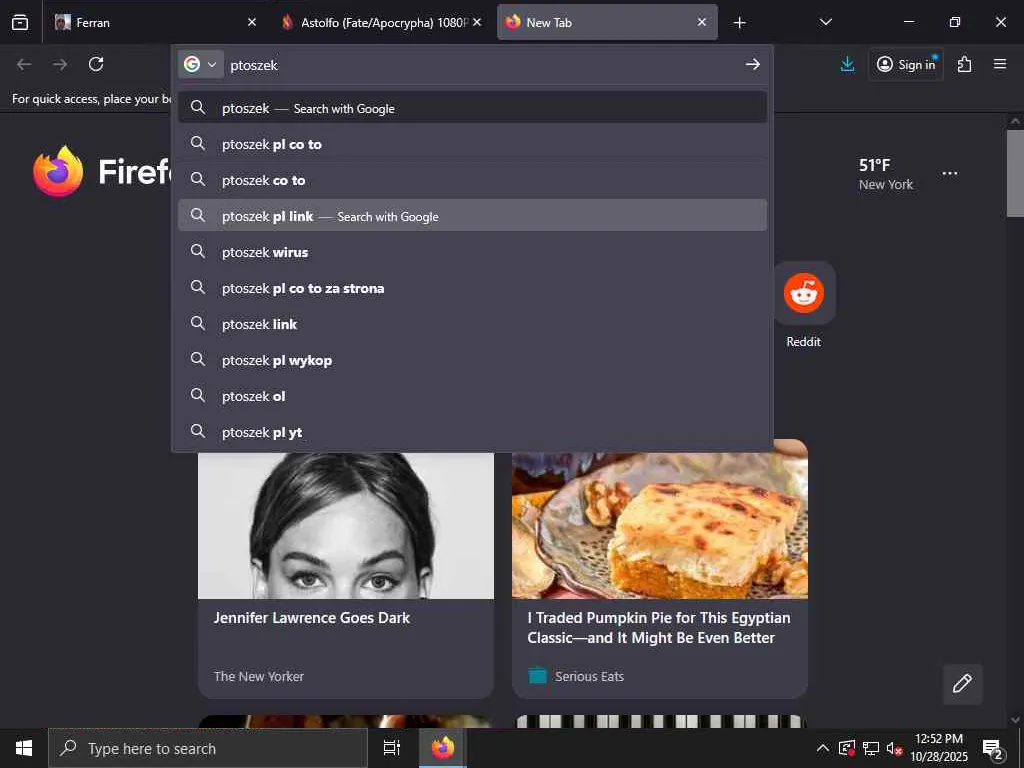The image size is (1024, 768).
Task: Open the Extensions puzzle icon
Action: (x=965, y=64)
